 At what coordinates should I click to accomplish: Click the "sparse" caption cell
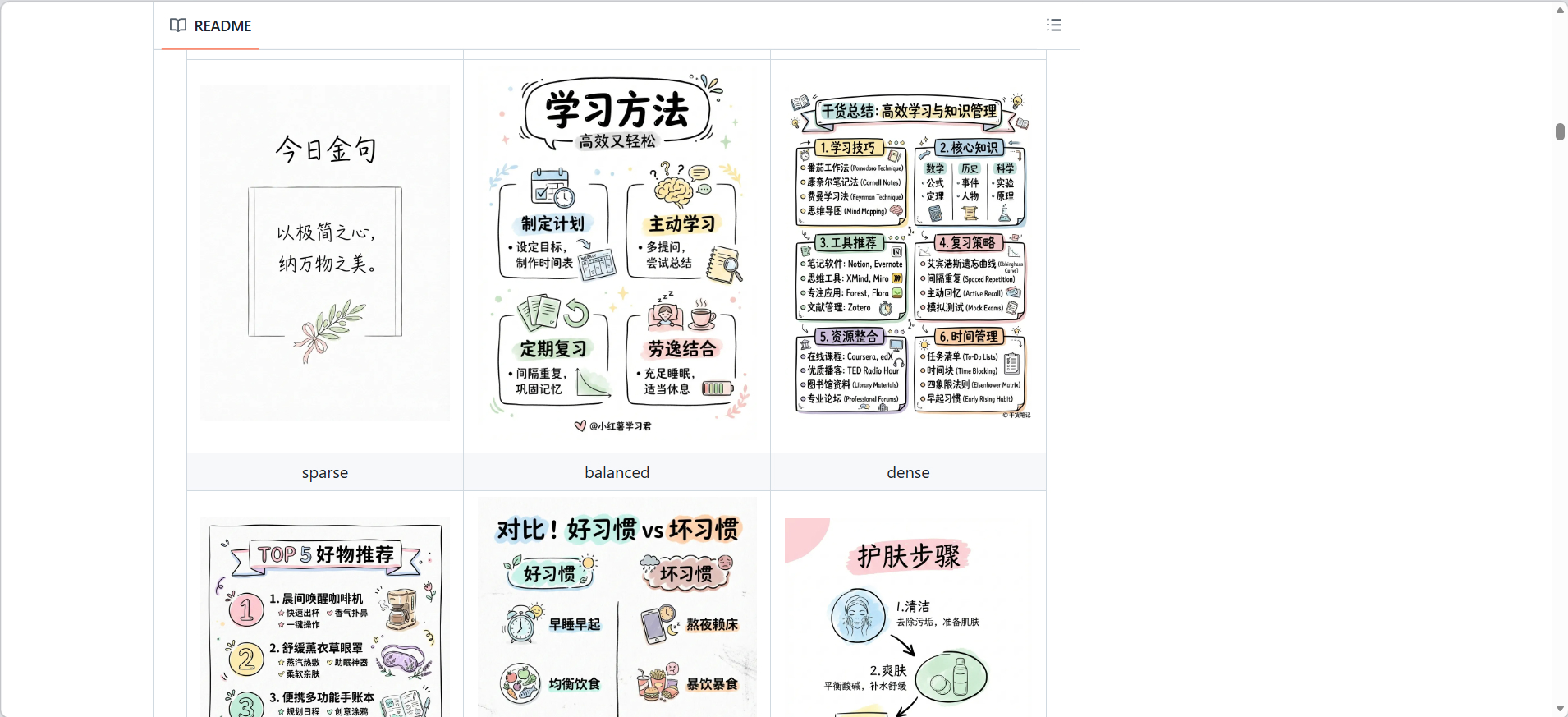[325, 472]
